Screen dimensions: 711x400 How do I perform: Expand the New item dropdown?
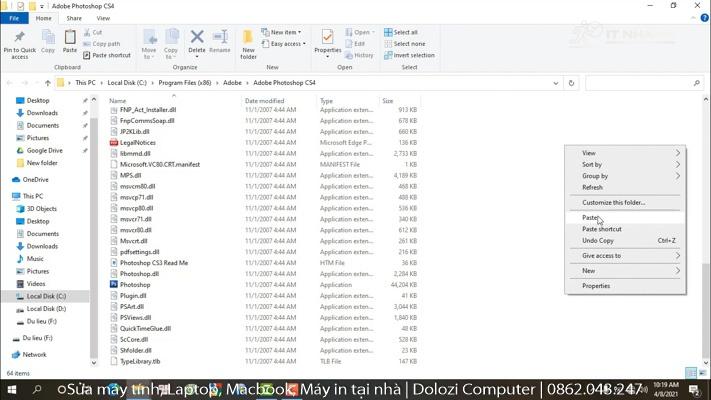pos(284,32)
